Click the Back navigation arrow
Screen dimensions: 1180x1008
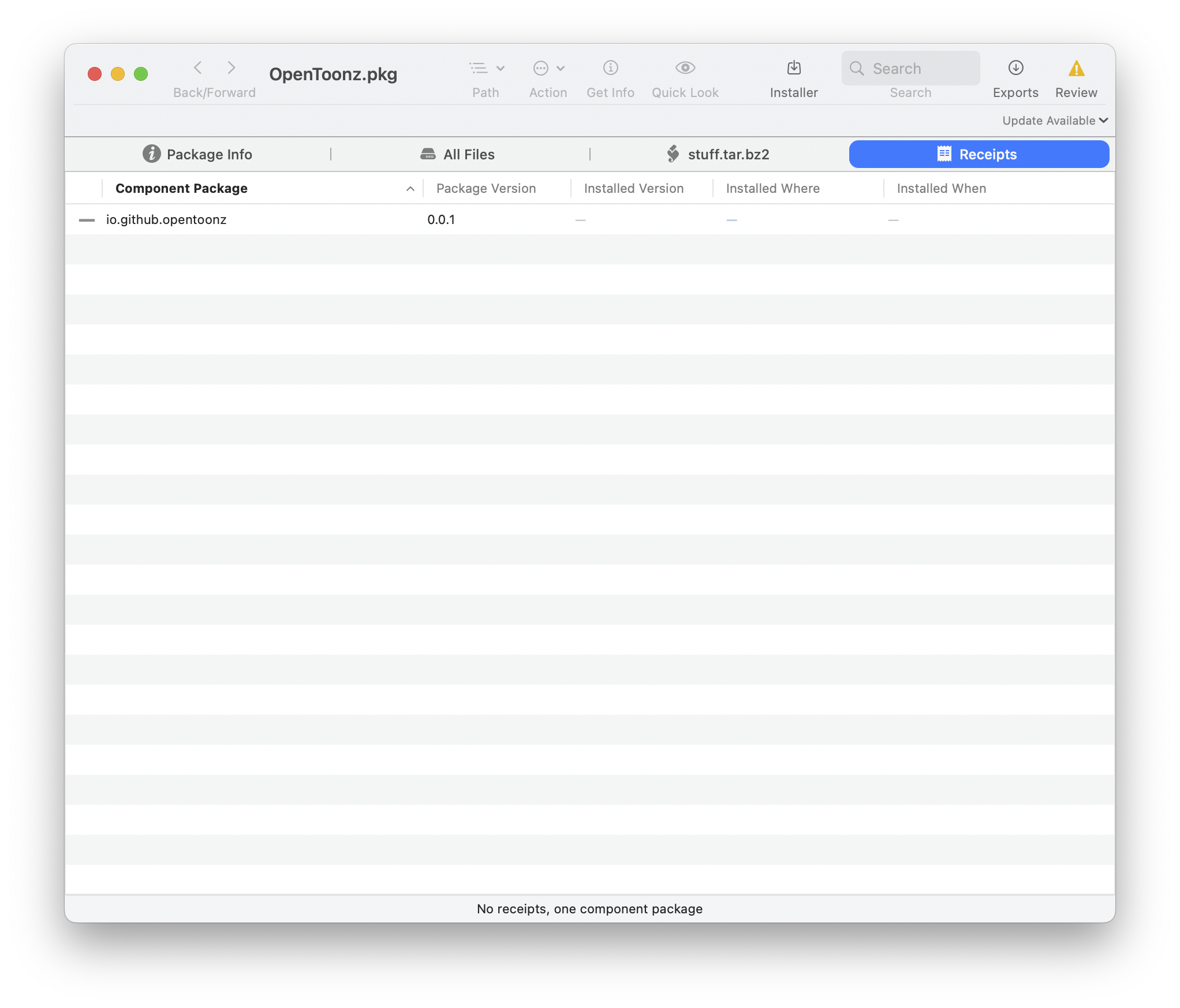pos(198,68)
